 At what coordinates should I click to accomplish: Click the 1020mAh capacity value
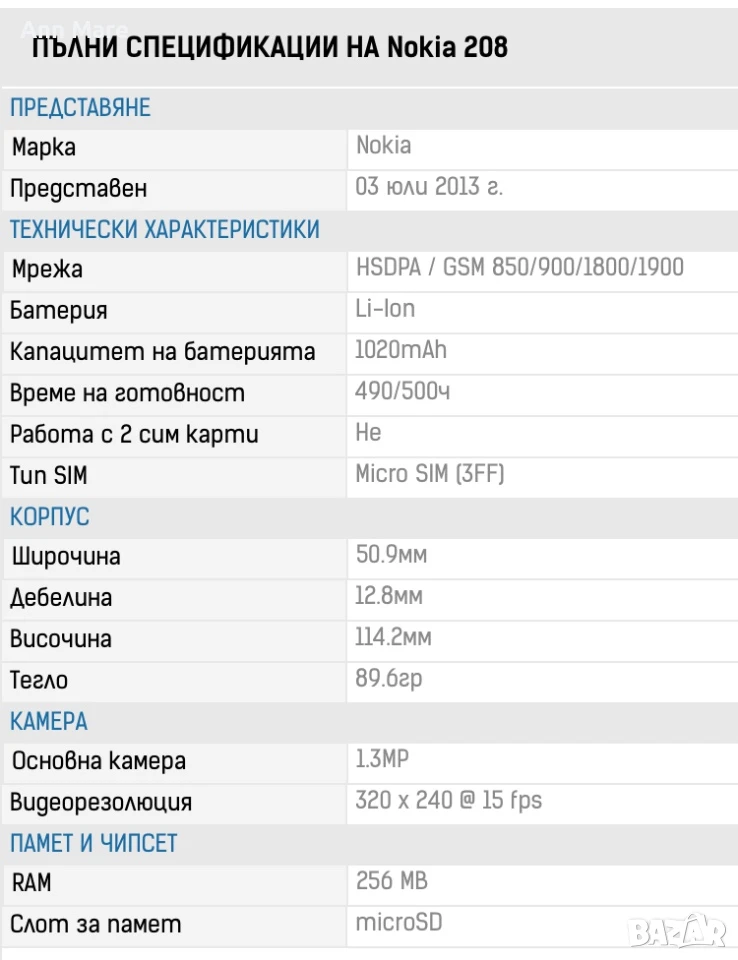tap(401, 350)
